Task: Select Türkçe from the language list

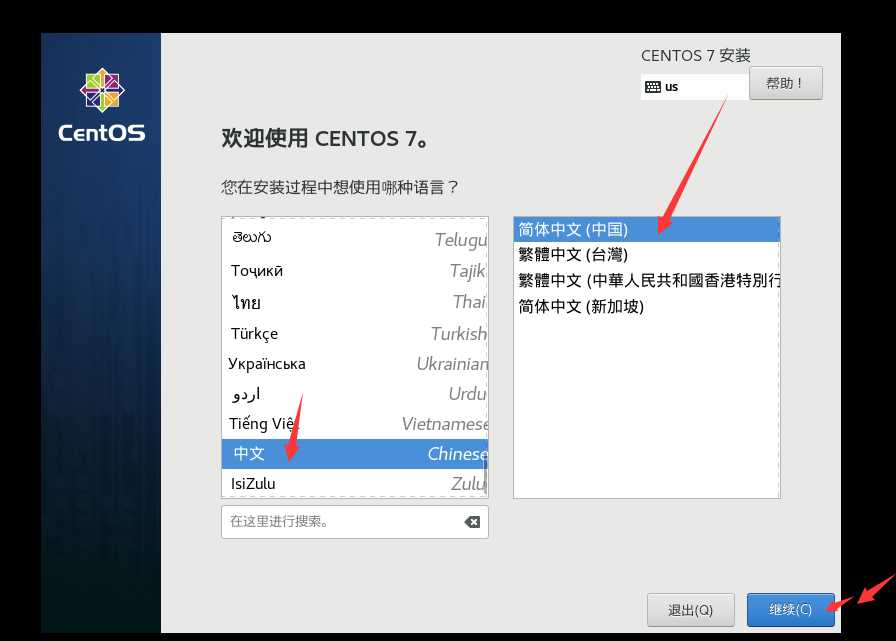Action: (300, 333)
